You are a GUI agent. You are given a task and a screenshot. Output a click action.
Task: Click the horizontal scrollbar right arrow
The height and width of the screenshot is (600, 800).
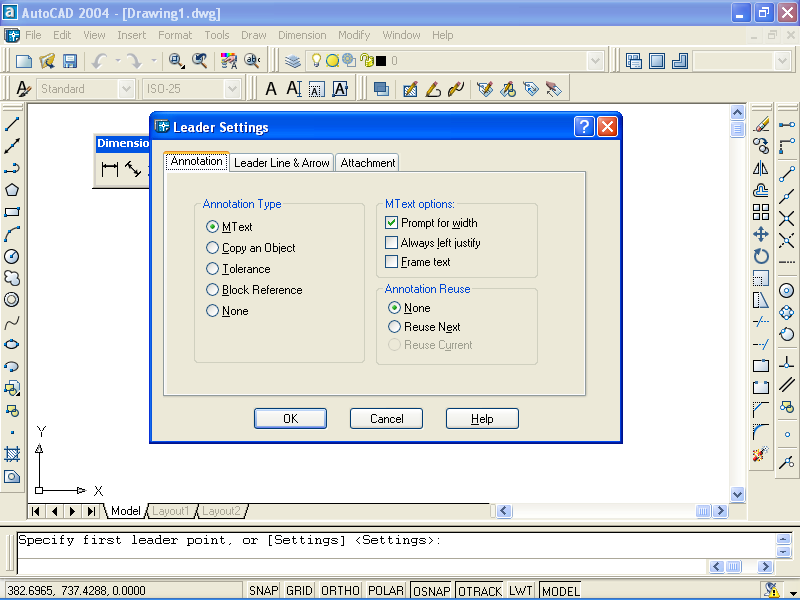(720, 511)
